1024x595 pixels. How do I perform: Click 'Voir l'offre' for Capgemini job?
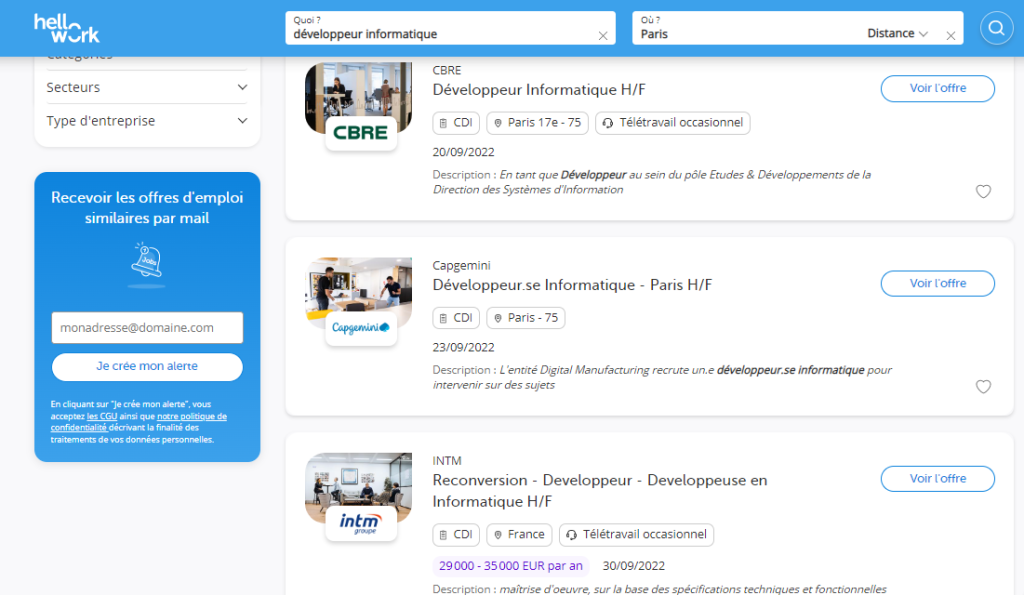pyautogui.click(x=937, y=283)
